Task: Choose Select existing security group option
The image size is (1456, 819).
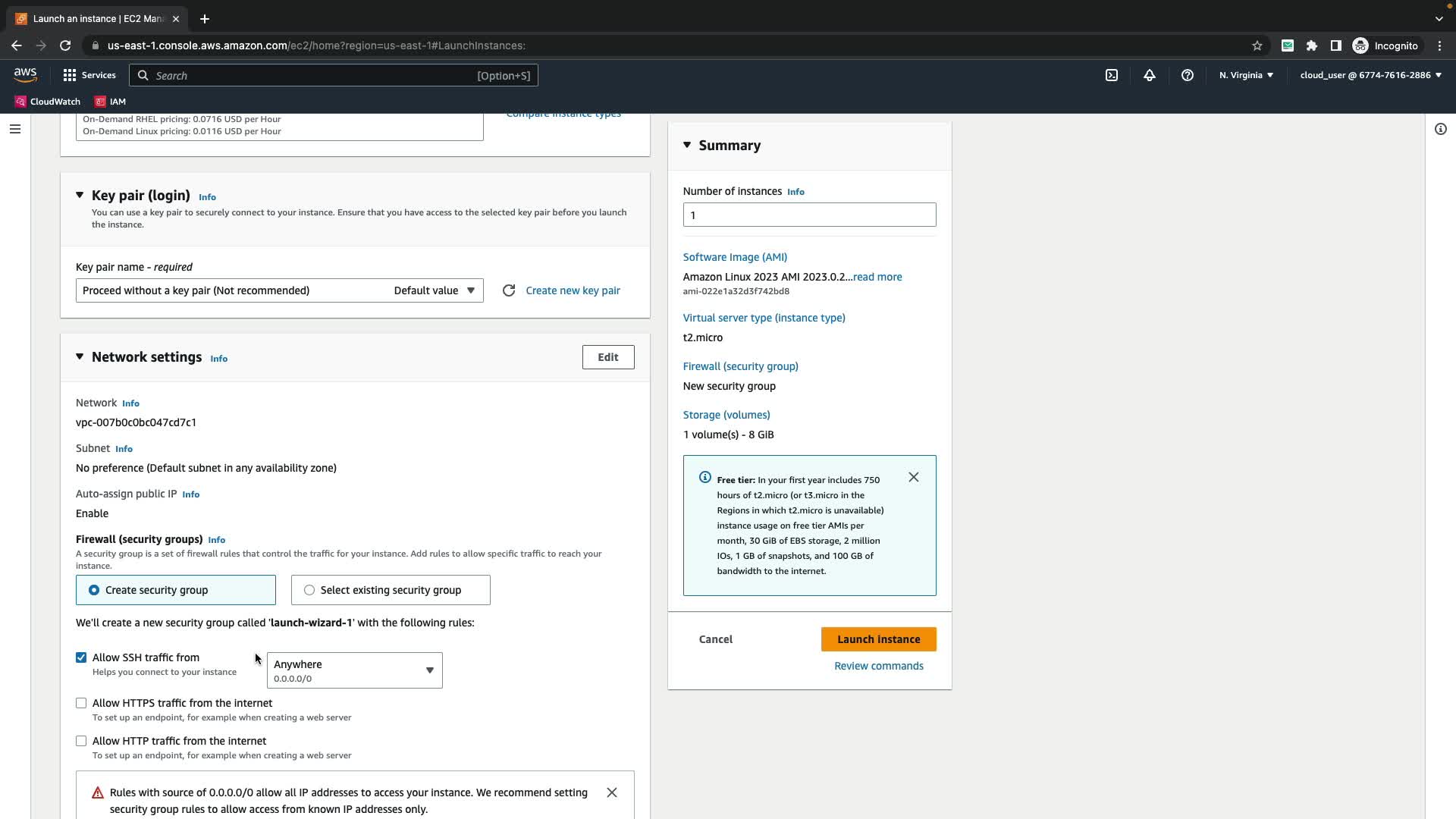Action: 309,590
